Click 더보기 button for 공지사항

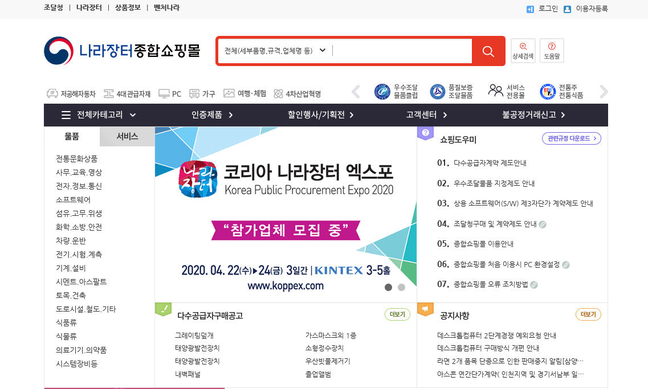[588, 315]
